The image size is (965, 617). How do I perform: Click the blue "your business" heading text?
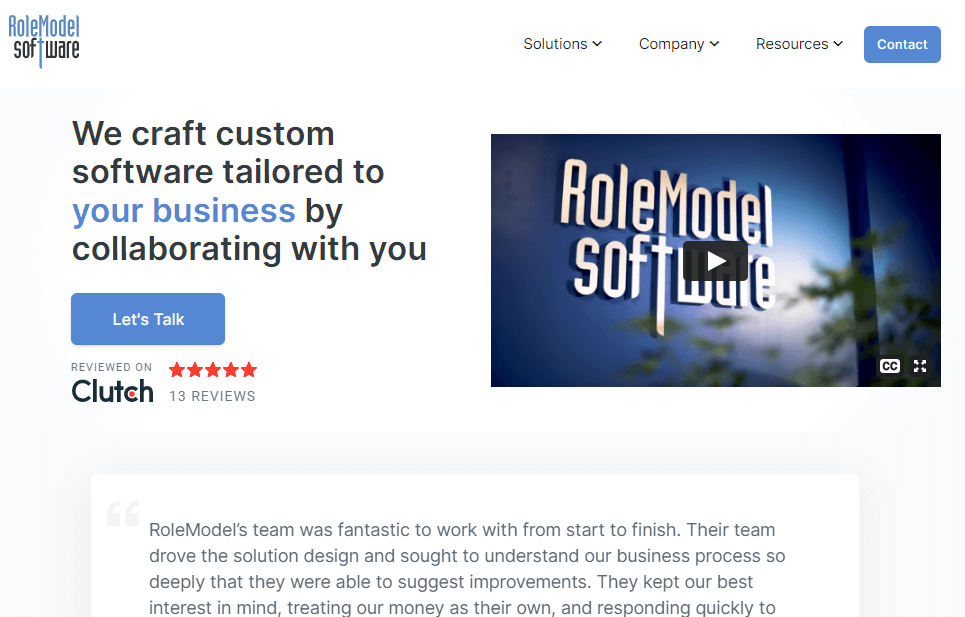pyautogui.click(x=184, y=211)
